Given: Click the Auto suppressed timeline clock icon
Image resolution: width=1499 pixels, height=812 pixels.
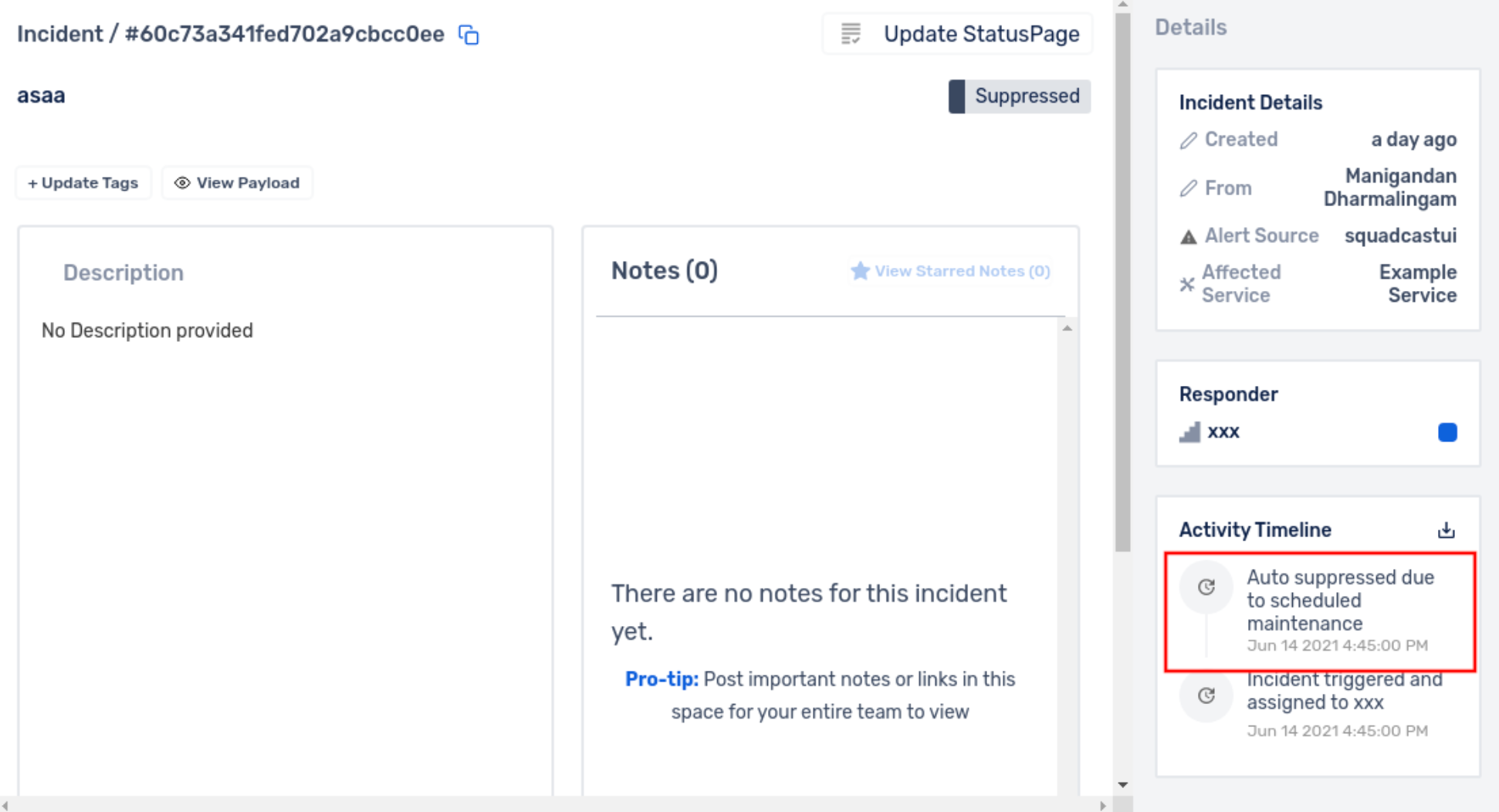Looking at the screenshot, I should coord(1206,587).
